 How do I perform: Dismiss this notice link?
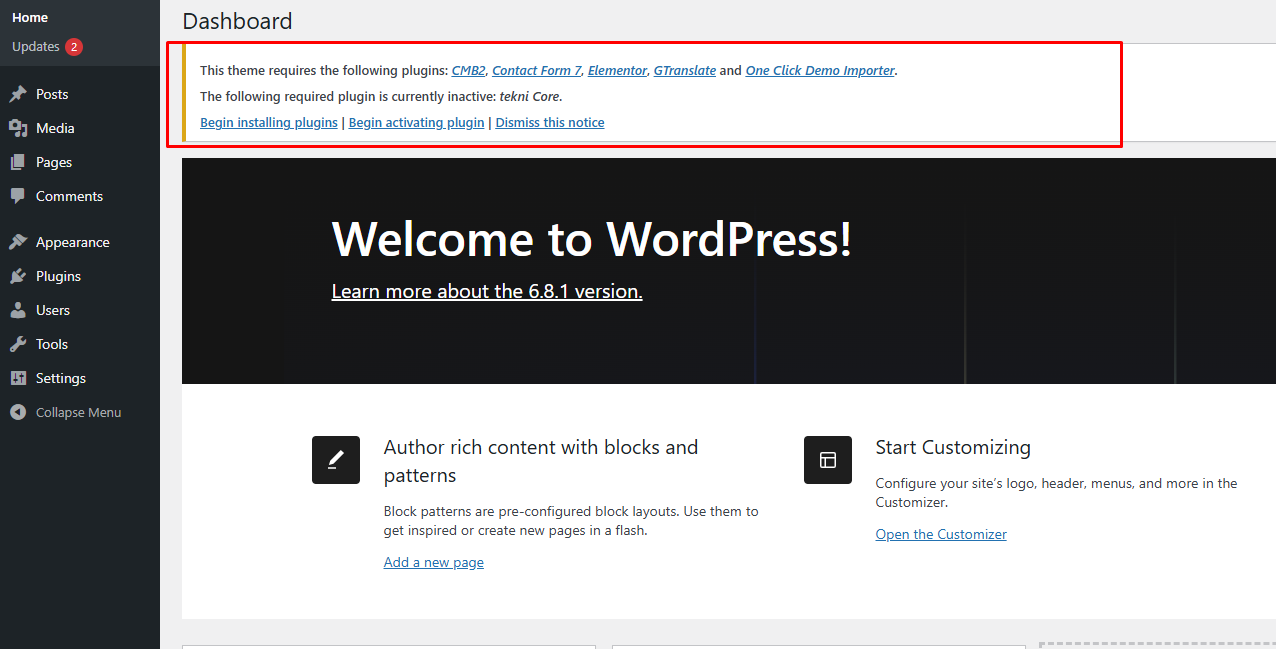click(549, 123)
